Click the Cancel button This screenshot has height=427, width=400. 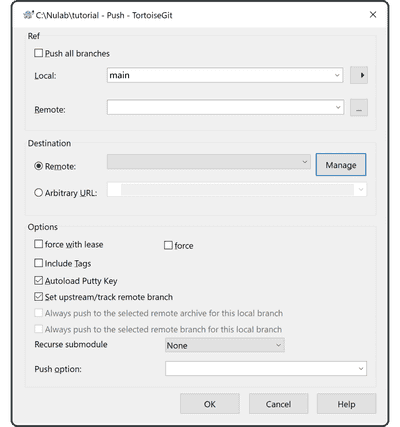[x=278, y=404]
